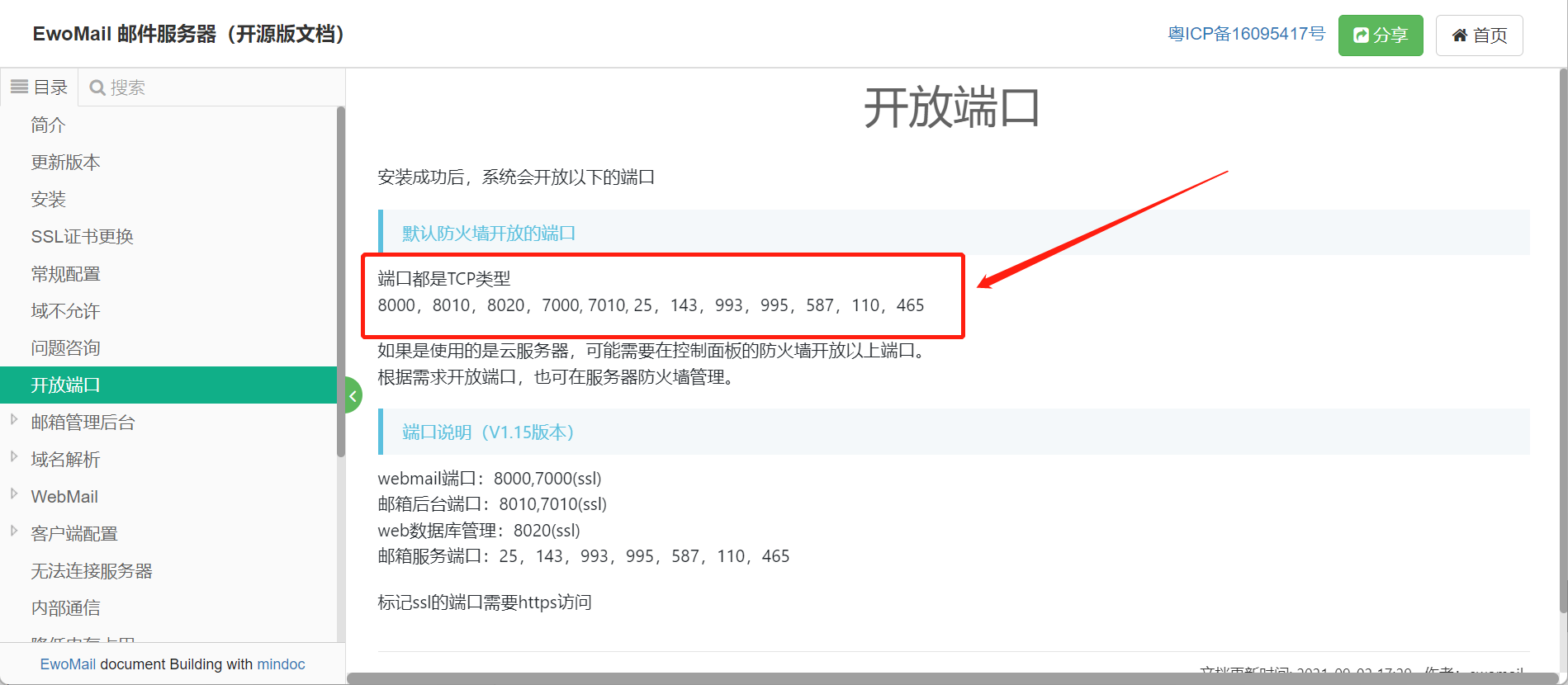Open the 常规配置 page

tap(65, 274)
